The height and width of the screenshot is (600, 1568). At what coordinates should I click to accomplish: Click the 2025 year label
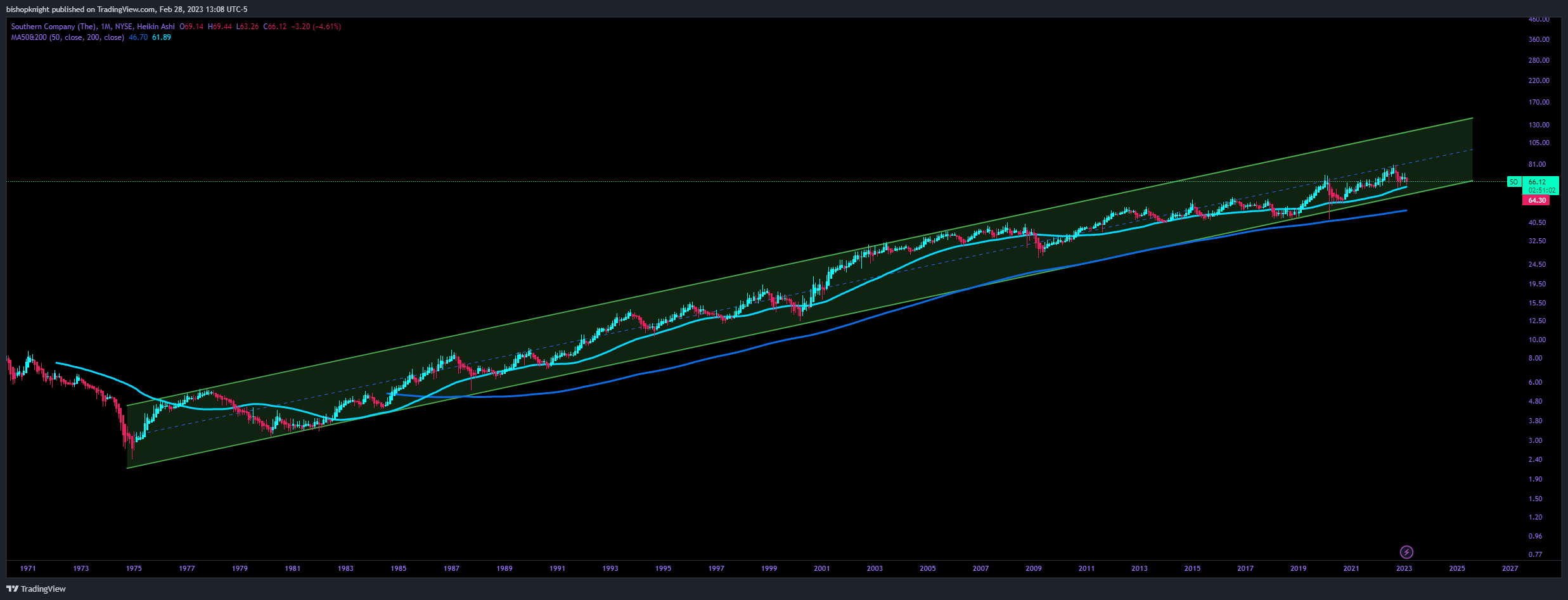point(1457,568)
